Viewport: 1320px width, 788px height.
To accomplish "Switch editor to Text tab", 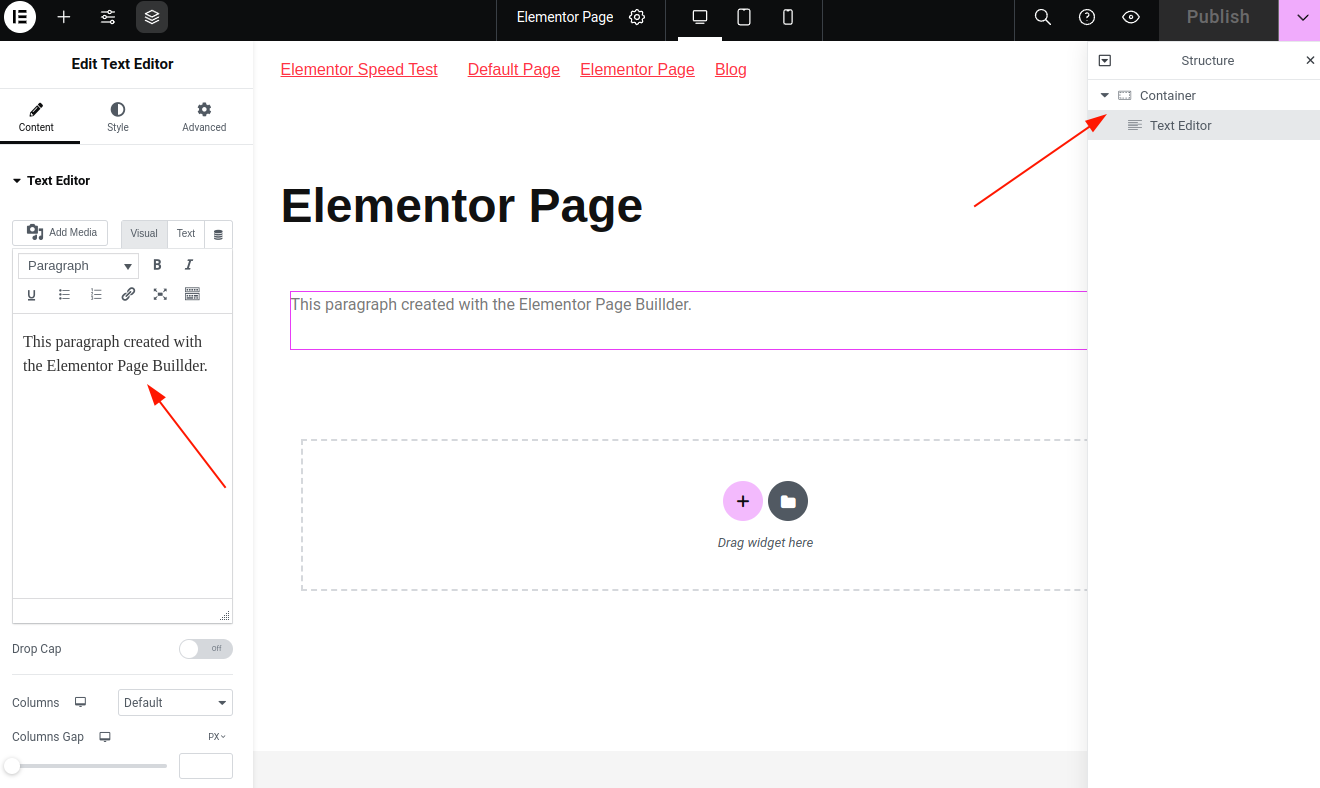I will [x=186, y=233].
